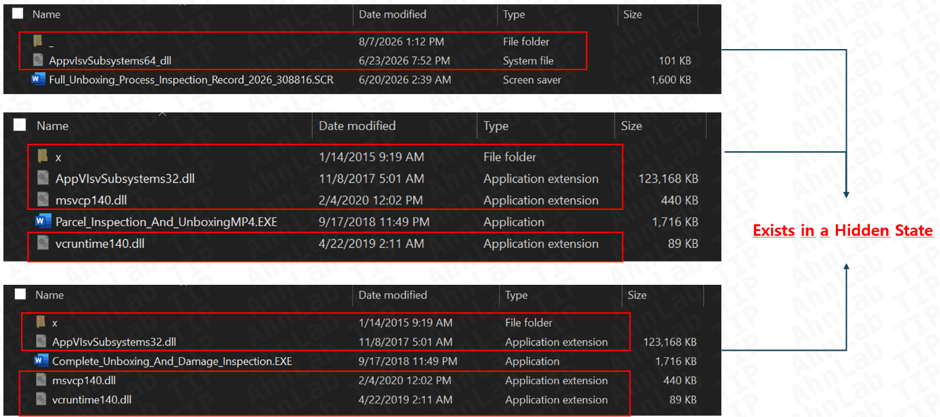Click "File folder" type of the "_" folder
Screen dimensions: 940x417
pos(526,42)
